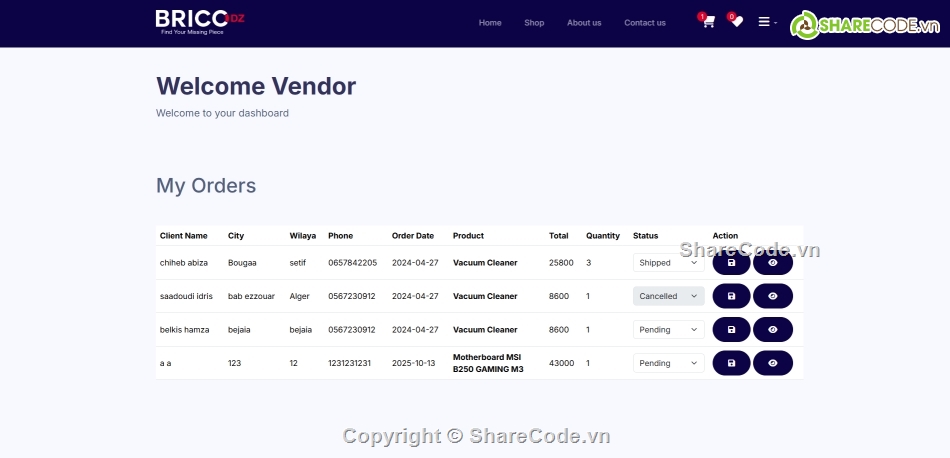Open the About us link
950x458 pixels.
coord(584,23)
